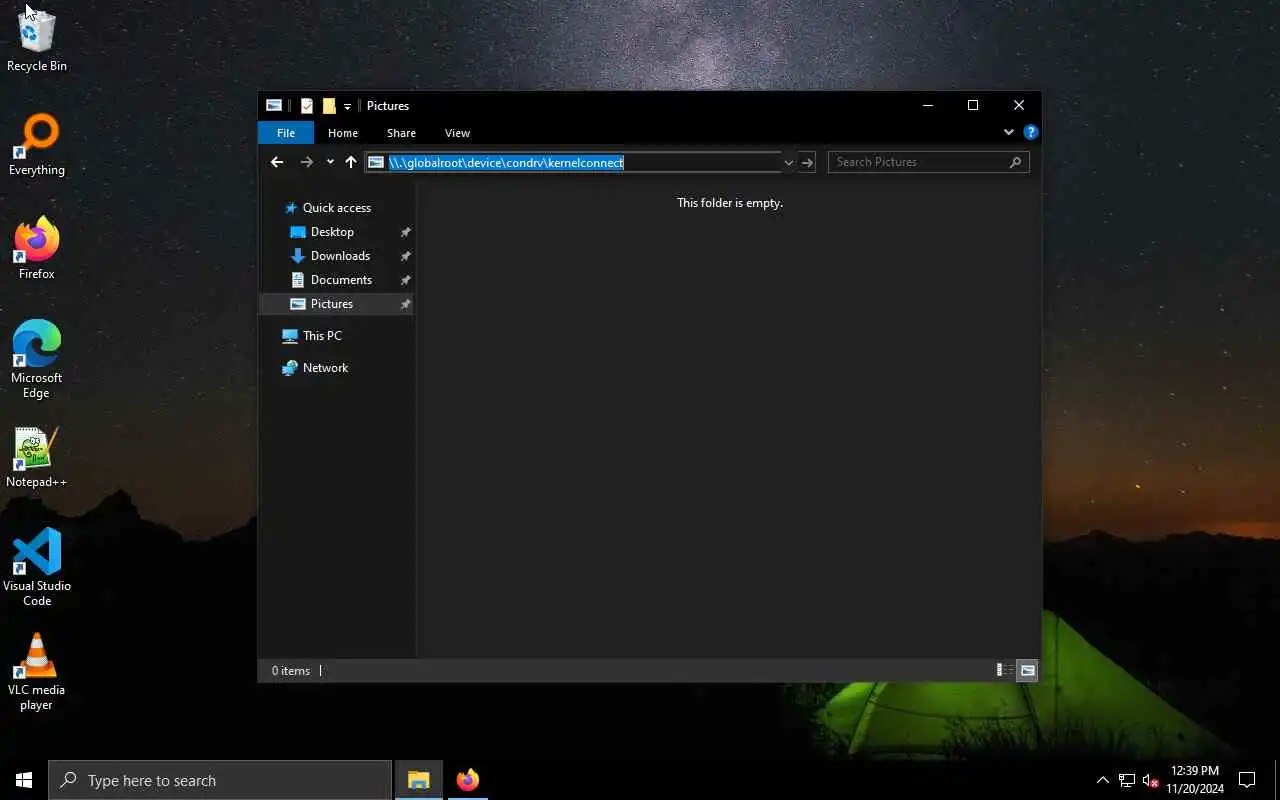Click the New folder quick access icon
Viewport: 1280px width, 800px height.
[x=329, y=106]
